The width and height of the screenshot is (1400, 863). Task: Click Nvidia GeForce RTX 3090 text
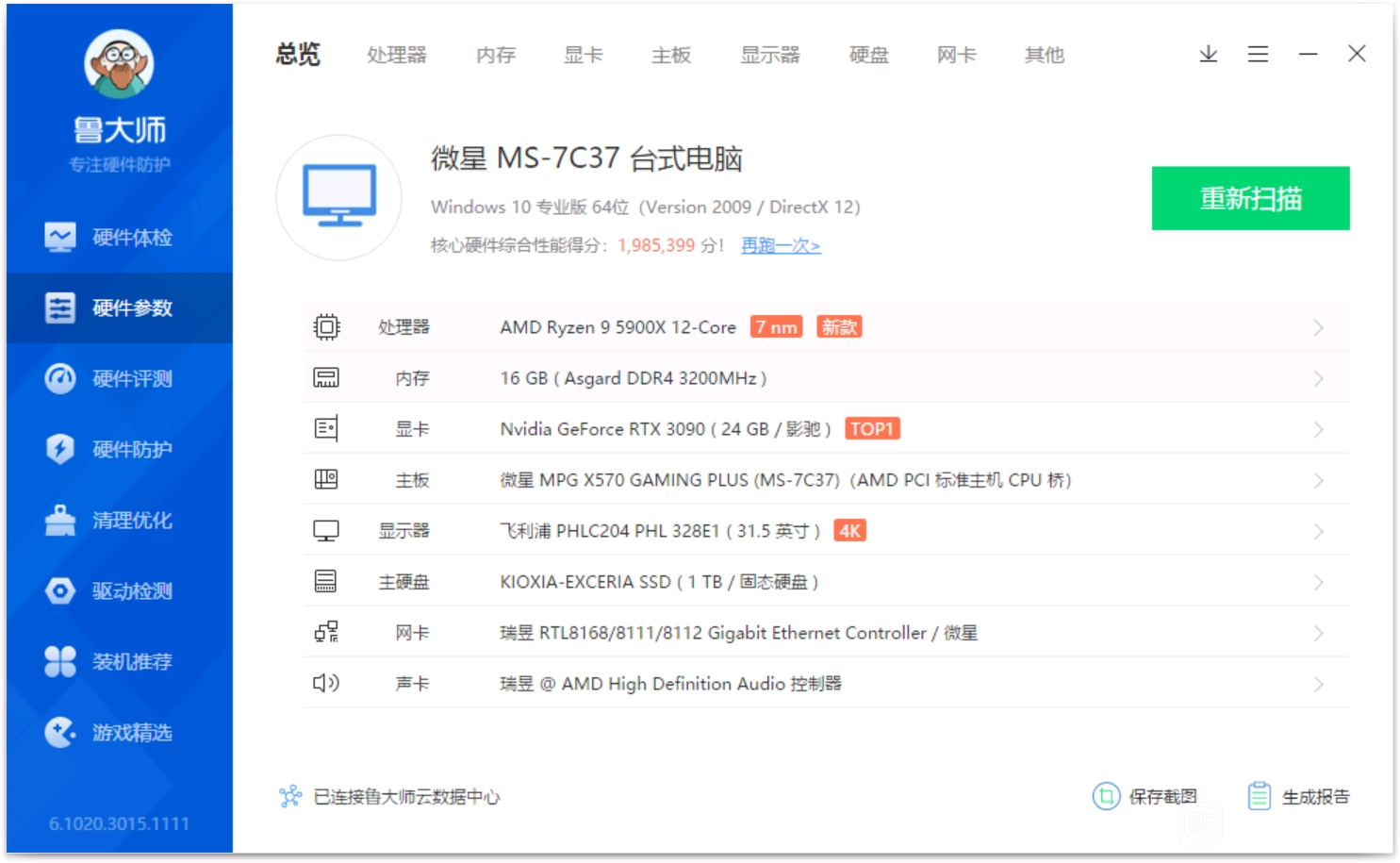coord(602,429)
